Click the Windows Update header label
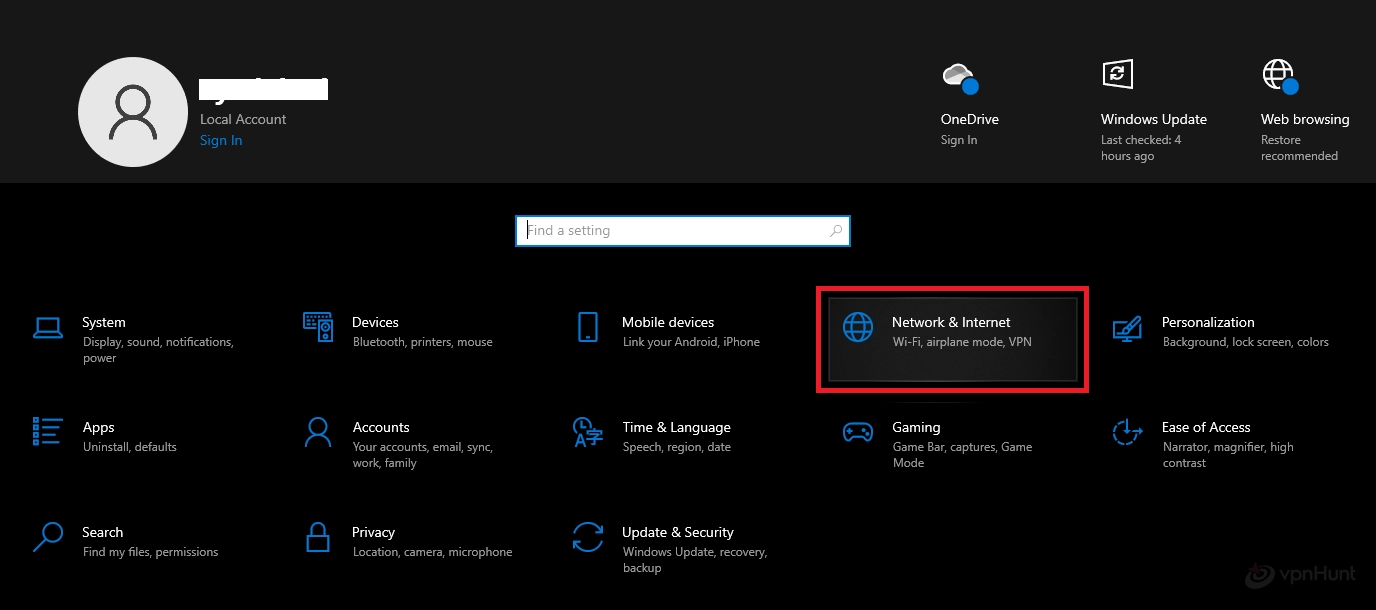 tap(1154, 119)
